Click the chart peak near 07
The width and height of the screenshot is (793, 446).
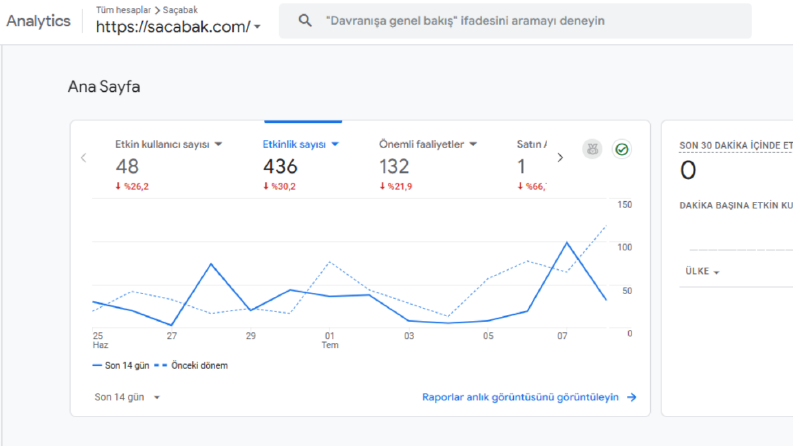coord(567,243)
